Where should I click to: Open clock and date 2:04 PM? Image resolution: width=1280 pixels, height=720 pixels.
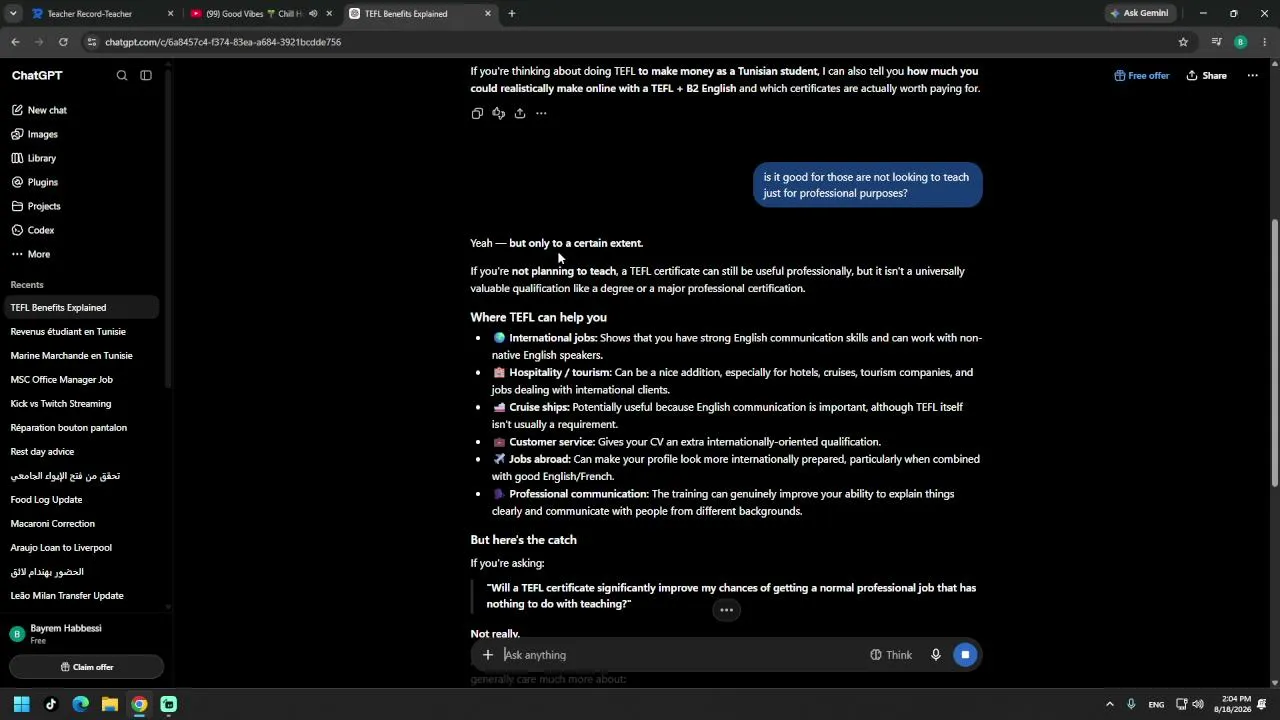pos(1233,704)
